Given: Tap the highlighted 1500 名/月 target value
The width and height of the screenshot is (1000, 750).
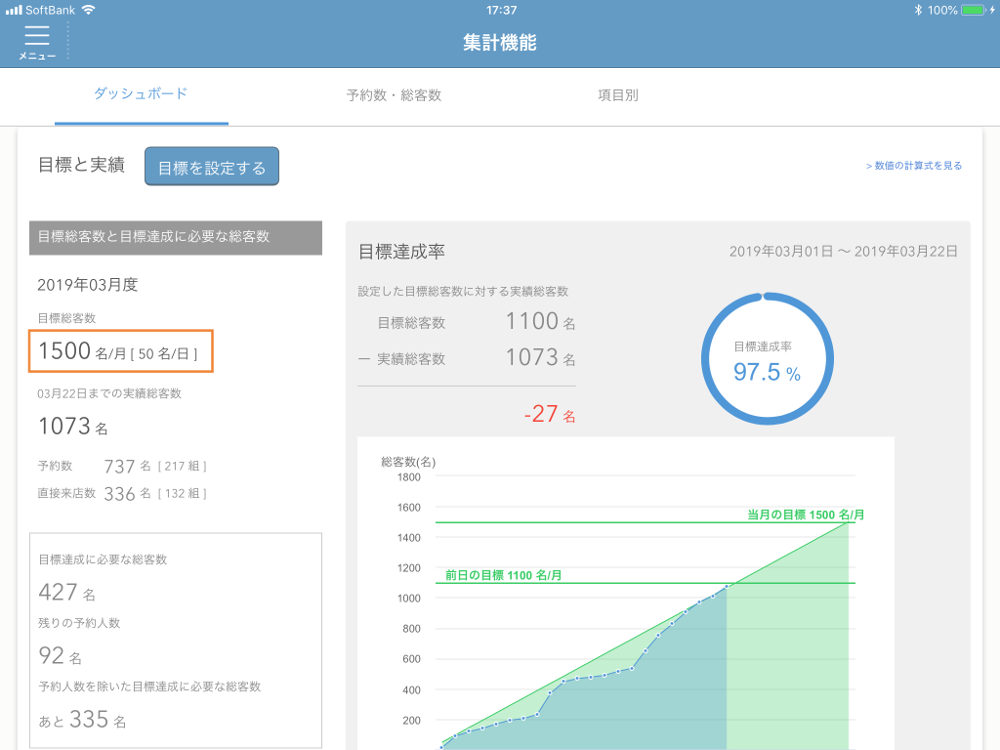Looking at the screenshot, I should tap(120, 351).
